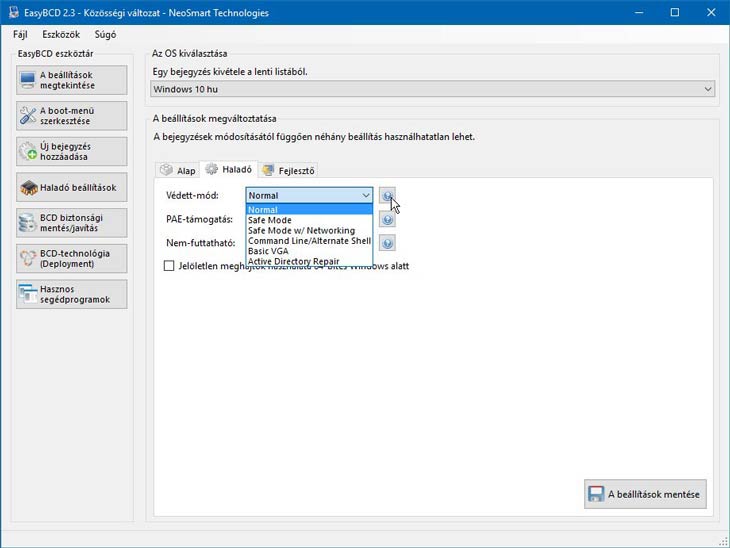Open BCD-technológia (Deployment) tool
The height and width of the screenshot is (548, 730).
click(x=72, y=258)
